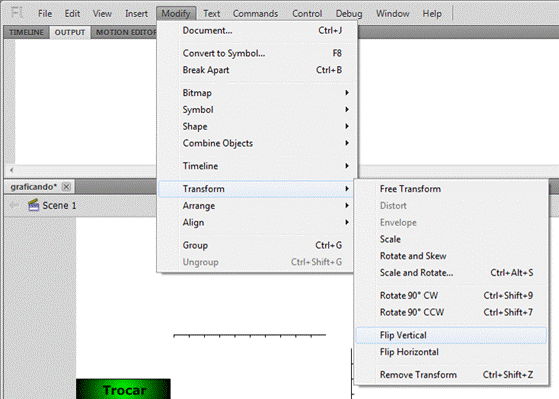The width and height of the screenshot is (559, 399).
Task: Choose Rotate and Skew
Action: click(x=451, y=256)
